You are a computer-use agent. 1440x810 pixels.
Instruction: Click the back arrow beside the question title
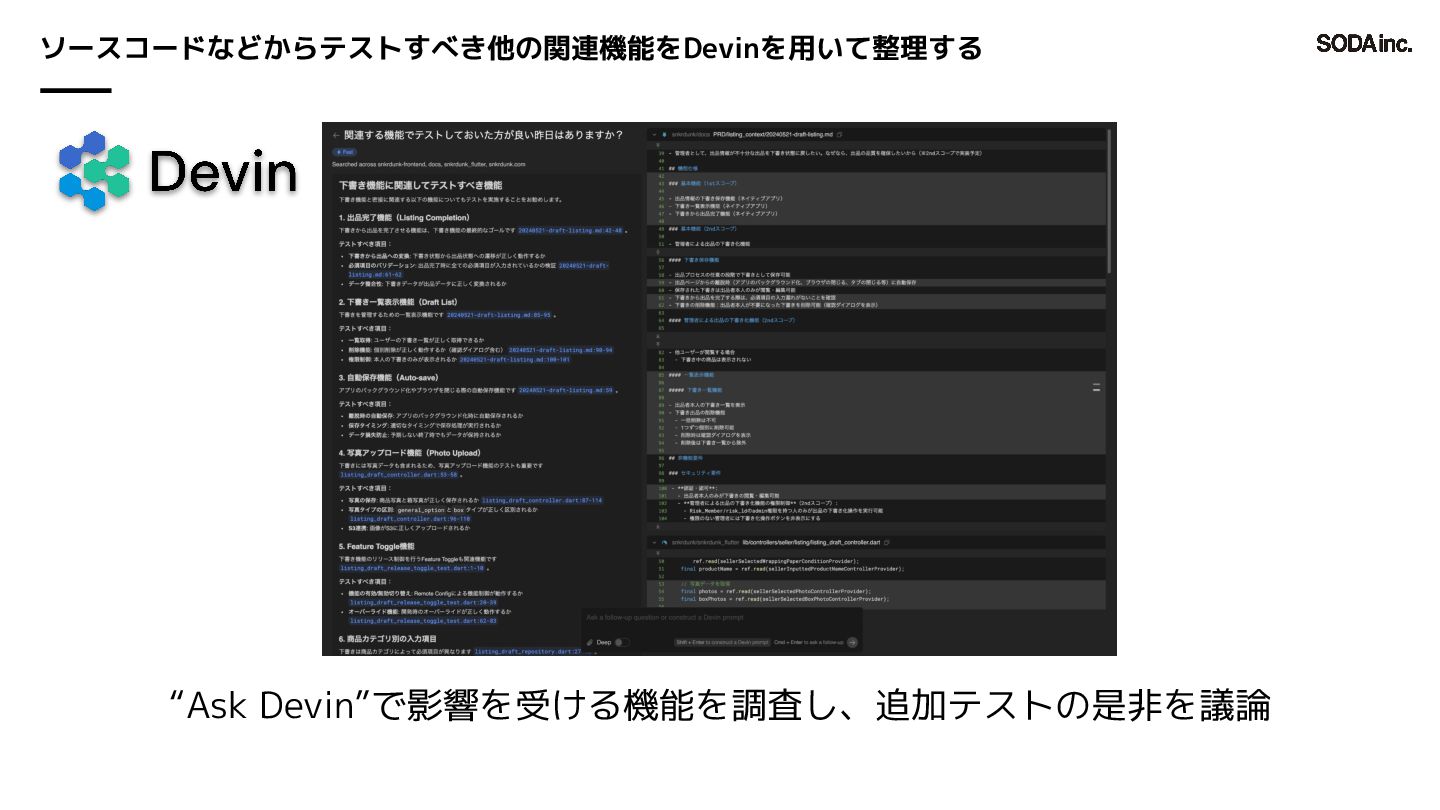[336, 135]
